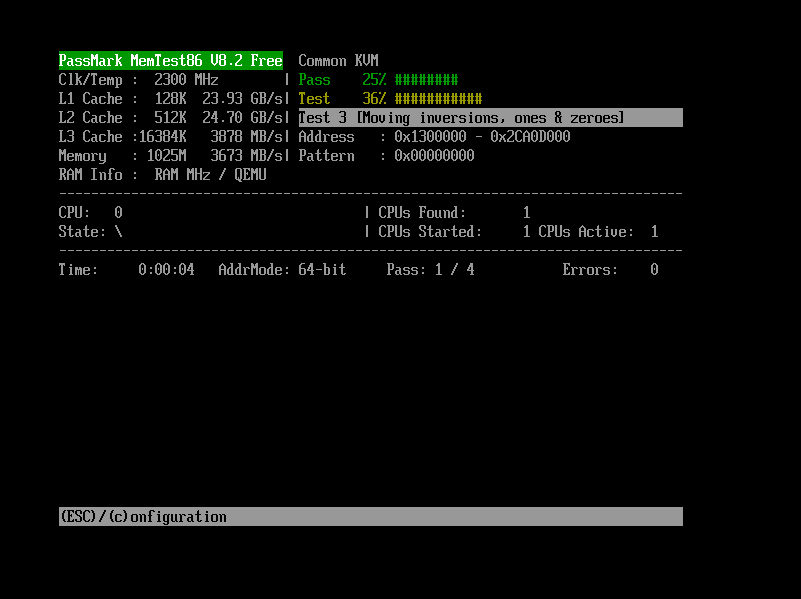Screen dimensions: 801x599
Task: Click the AddrMode 64-bit value
Action: click(322, 269)
